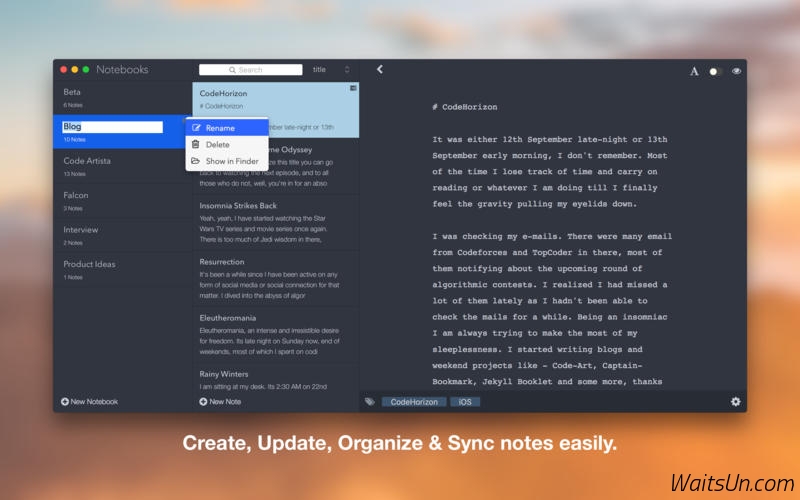Screen dimensions: 800x500
Task: Select the iOS tag
Action: tap(465, 402)
